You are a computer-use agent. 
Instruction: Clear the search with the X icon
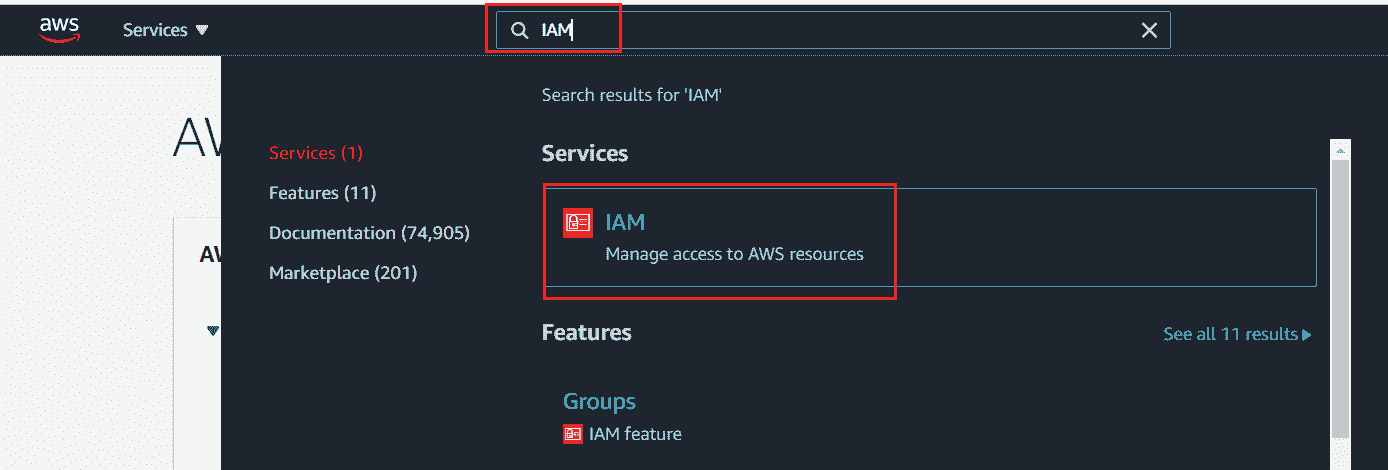(1149, 31)
